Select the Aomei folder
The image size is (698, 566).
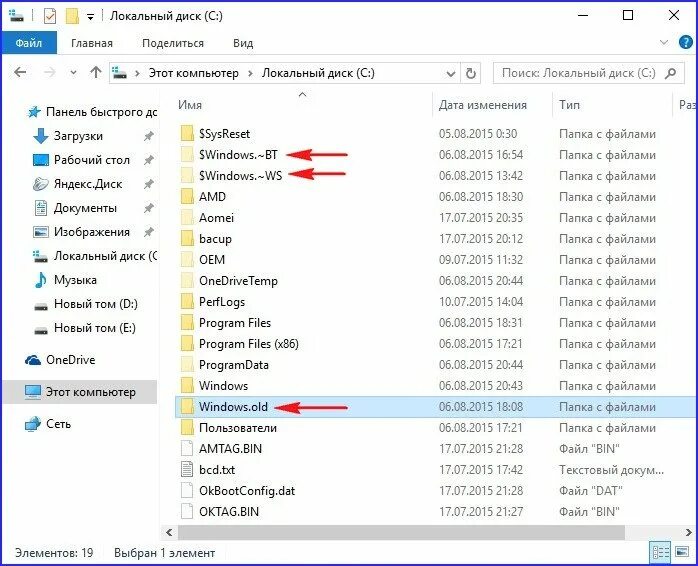point(216,217)
